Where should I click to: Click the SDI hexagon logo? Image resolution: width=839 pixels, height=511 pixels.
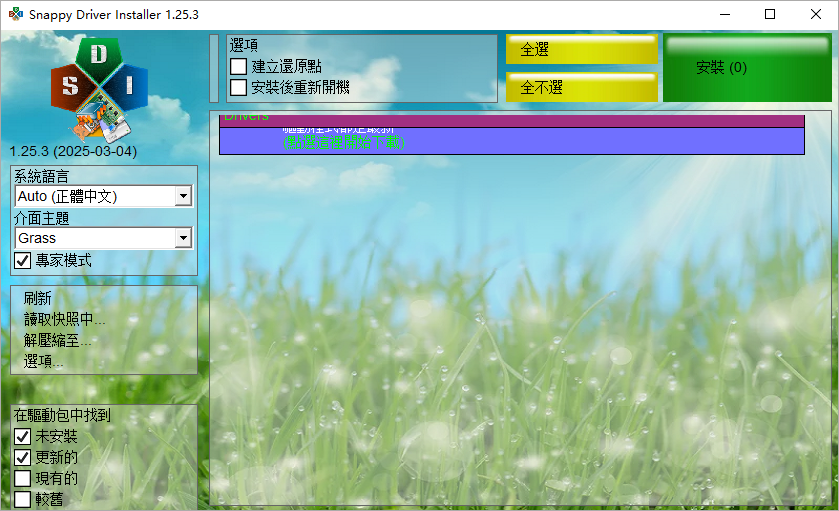[99, 88]
